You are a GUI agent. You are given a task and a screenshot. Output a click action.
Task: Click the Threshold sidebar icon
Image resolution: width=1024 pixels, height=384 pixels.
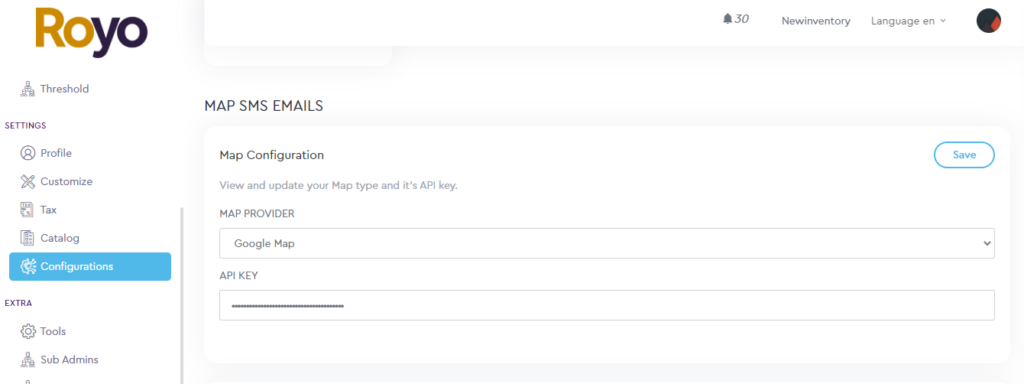pos(27,89)
